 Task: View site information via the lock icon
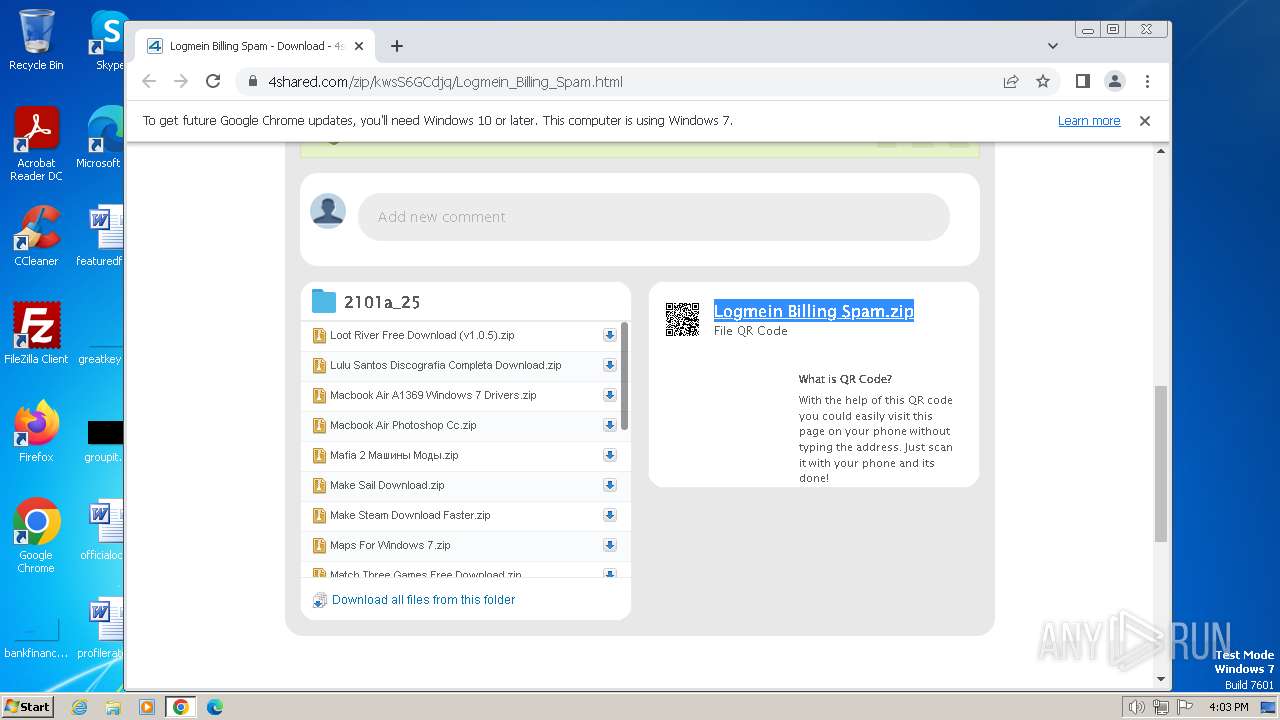point(253,82)
